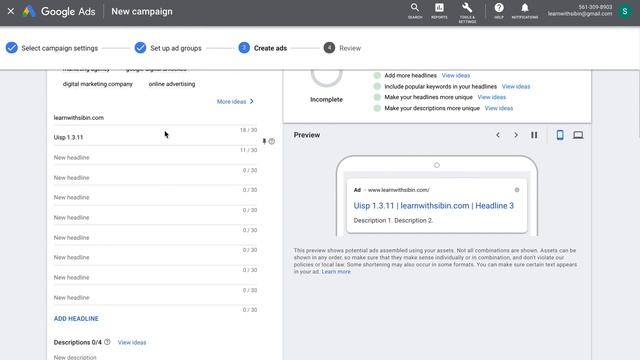Add the 'online advertising' keyword suggestion

click(x=172, y=84)
